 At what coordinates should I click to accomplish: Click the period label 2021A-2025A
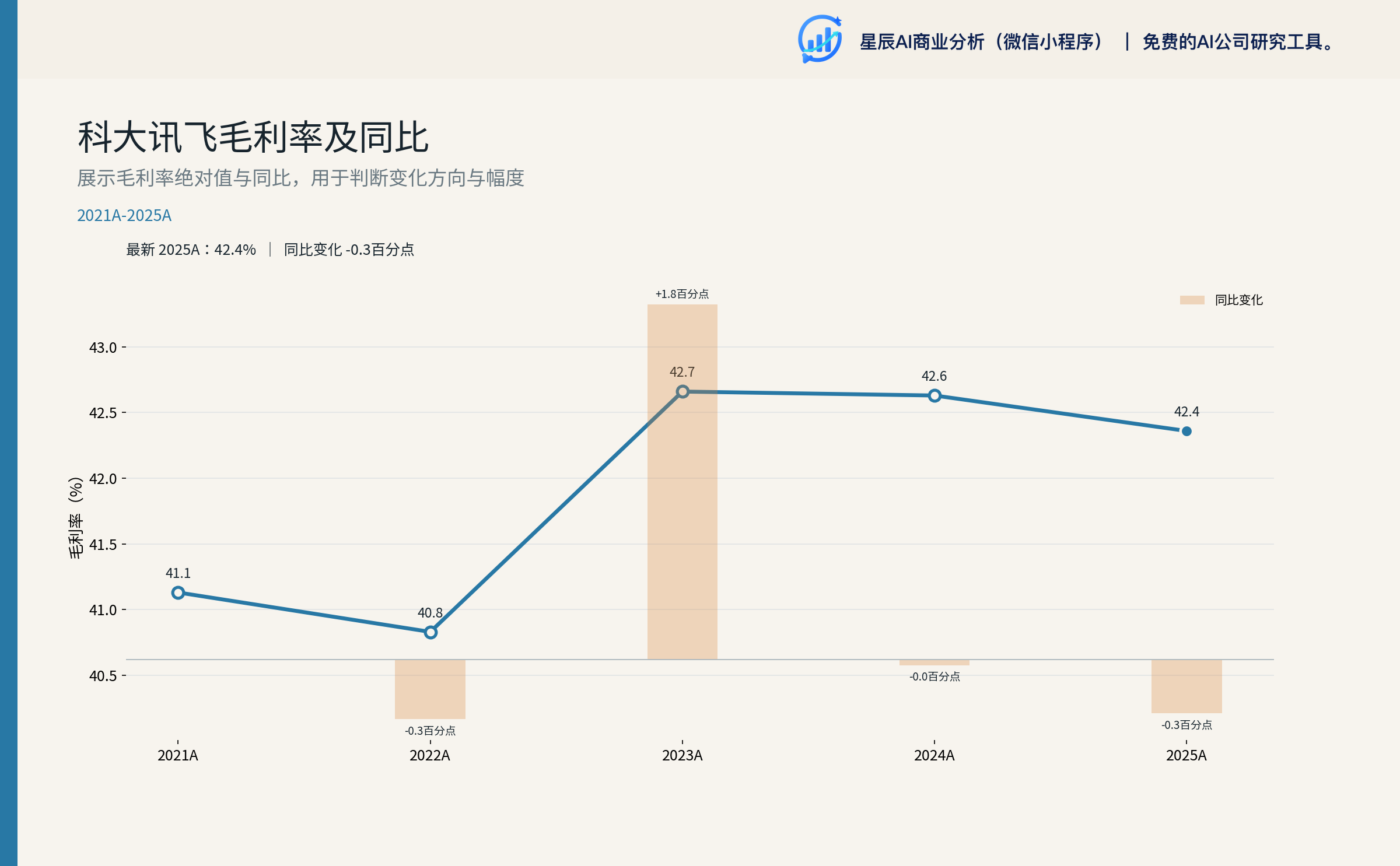click(x=124, y=216)
